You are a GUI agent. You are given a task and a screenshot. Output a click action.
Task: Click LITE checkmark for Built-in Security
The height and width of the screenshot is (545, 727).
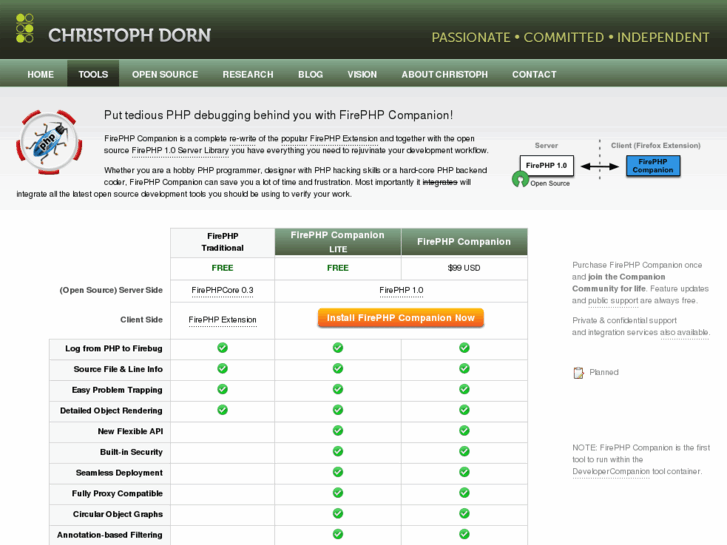click(x=338, y=451)
